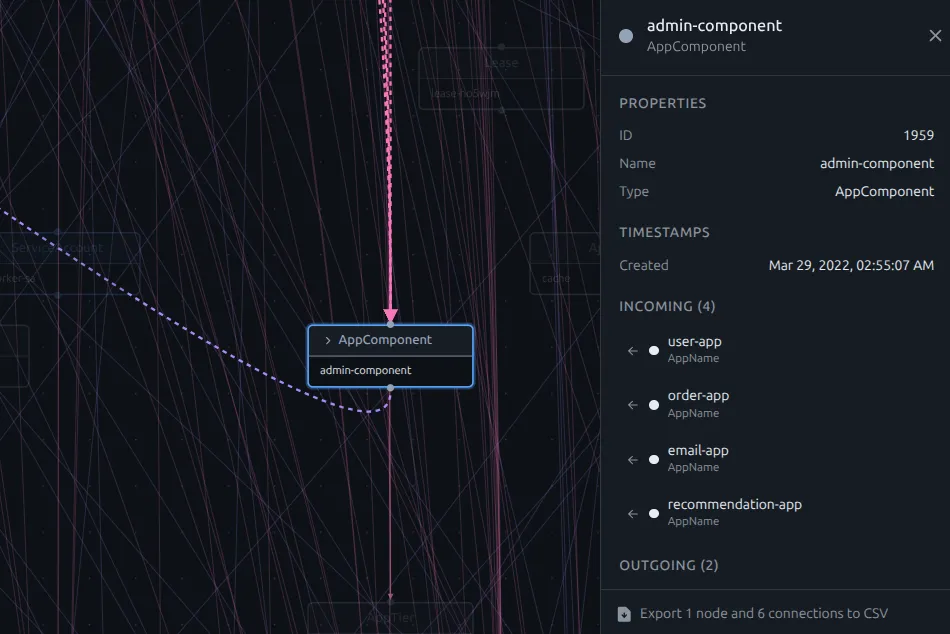Click the white dot next to user-app
The height and width of the screenshot is (634, 950).
coord(654,351)
